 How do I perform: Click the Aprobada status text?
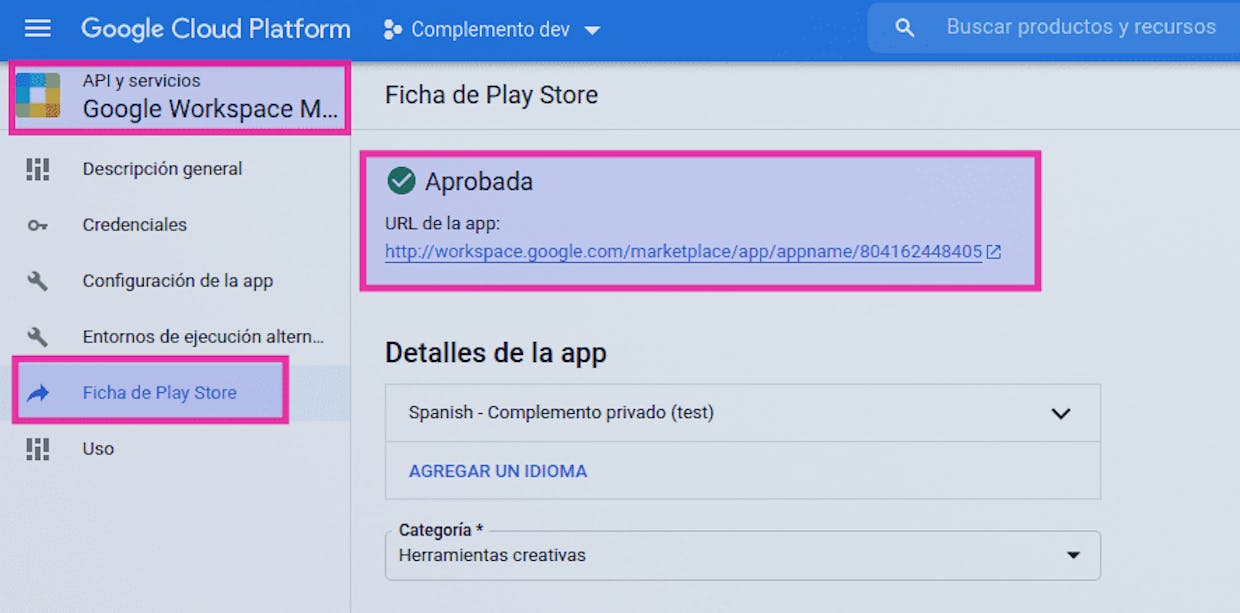tap(479, 182)
